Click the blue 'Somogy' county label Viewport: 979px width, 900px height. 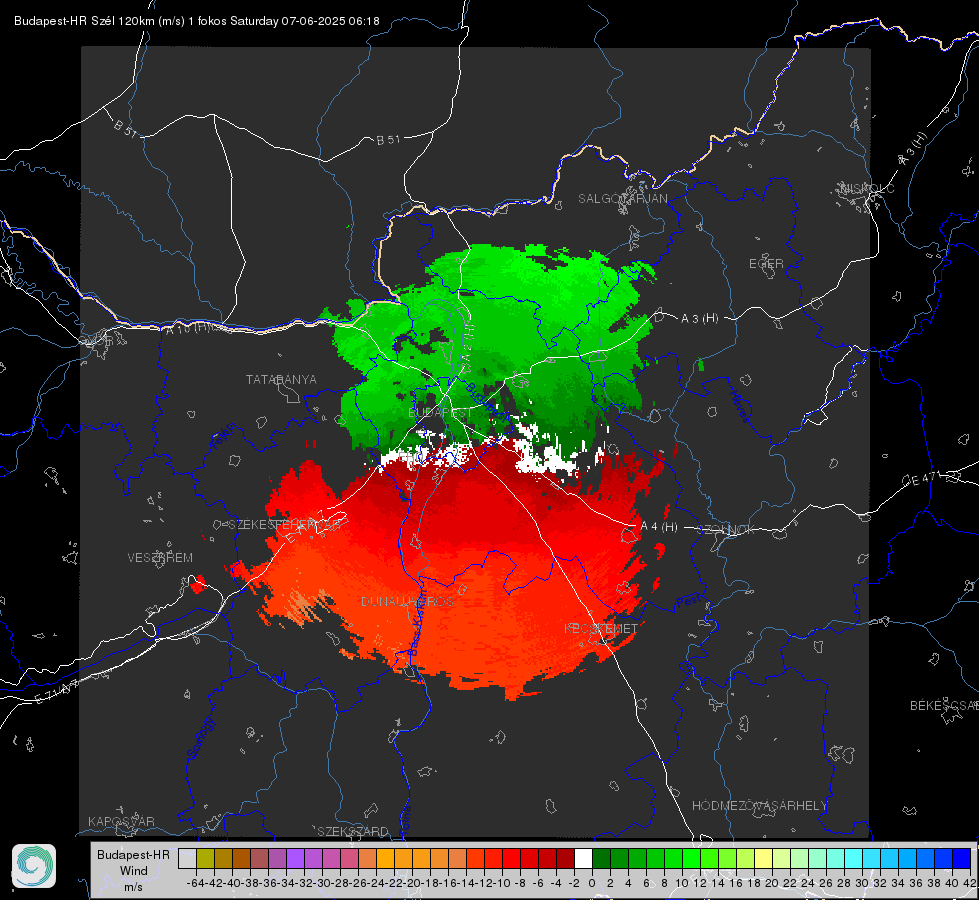tap(201, 738)
